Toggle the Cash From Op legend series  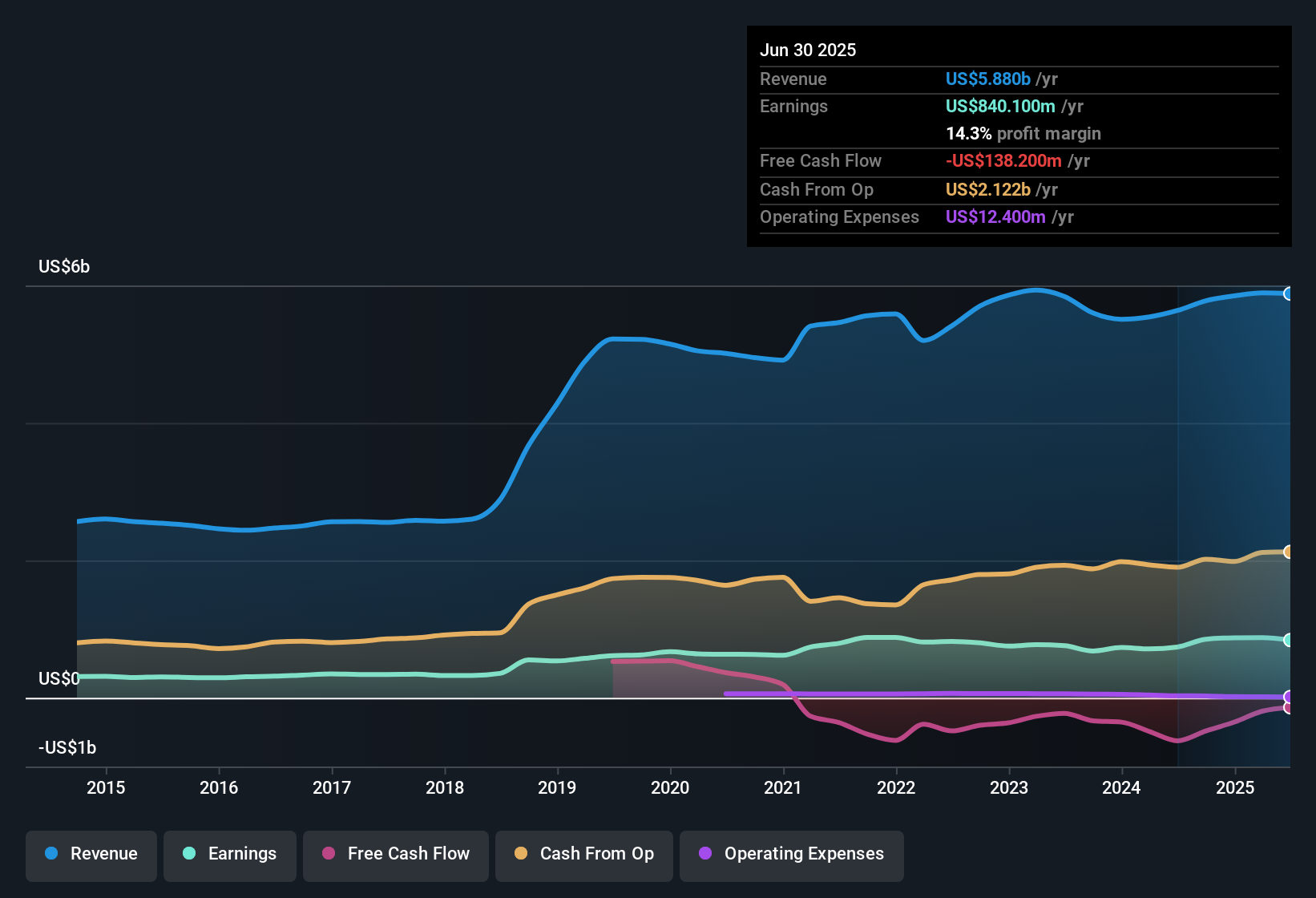point(584,854)
